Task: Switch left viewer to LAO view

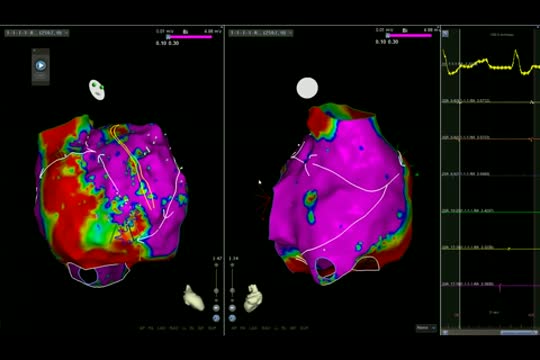Action: click(162, 328)
